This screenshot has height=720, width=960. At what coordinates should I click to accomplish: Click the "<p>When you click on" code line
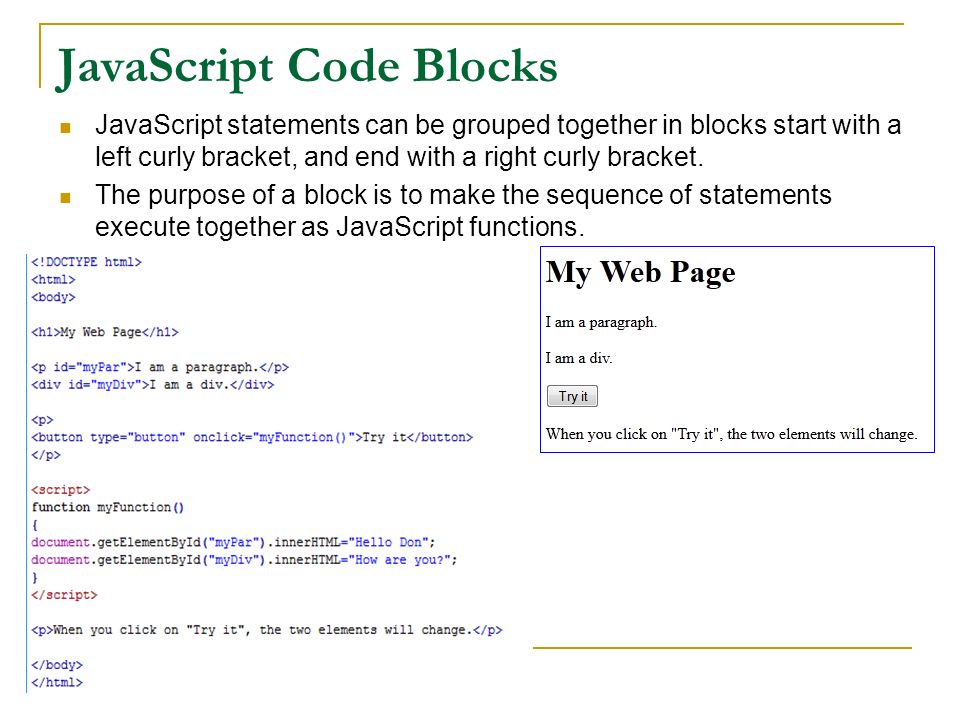click(x=267, y=630)
